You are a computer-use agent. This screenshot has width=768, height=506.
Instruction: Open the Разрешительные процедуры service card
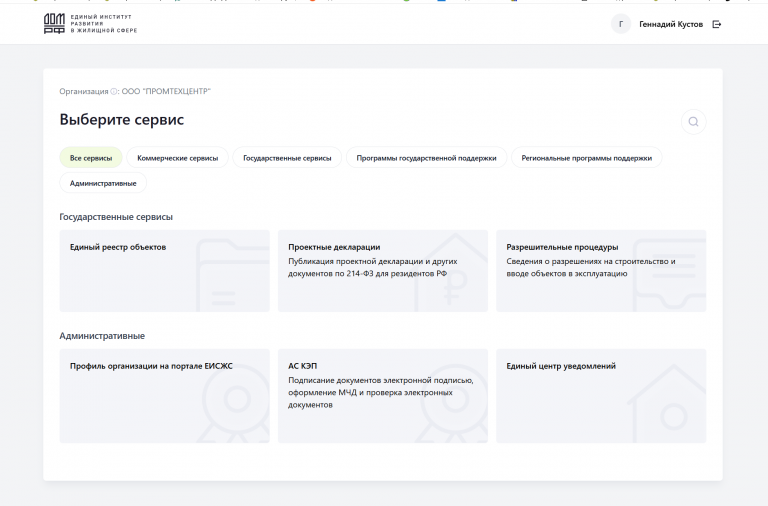[x=601, y=271]
